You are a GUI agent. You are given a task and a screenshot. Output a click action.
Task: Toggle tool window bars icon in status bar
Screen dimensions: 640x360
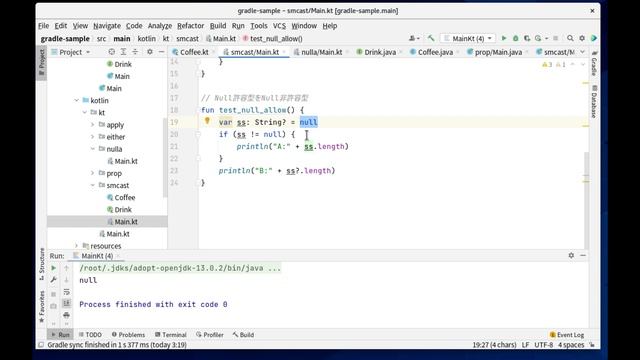pos(41,345)
